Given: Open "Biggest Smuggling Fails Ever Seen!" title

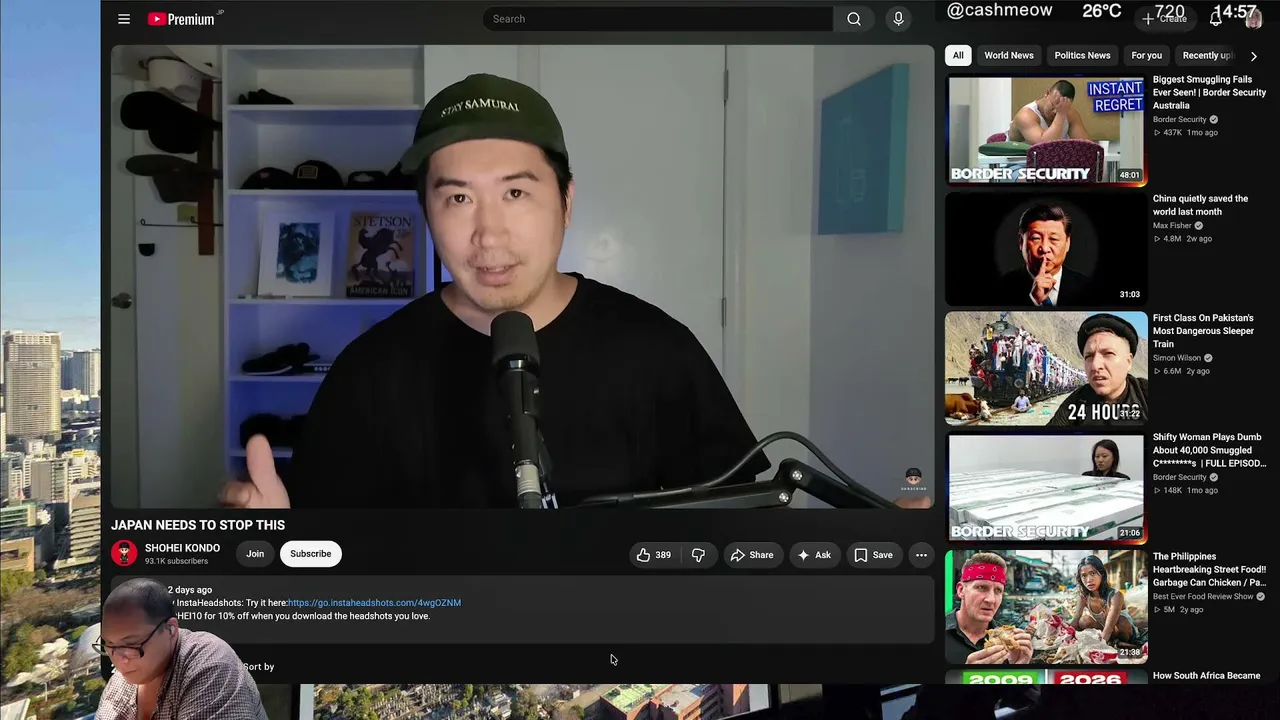Looking at the screenshot, I should (1210, 92).
